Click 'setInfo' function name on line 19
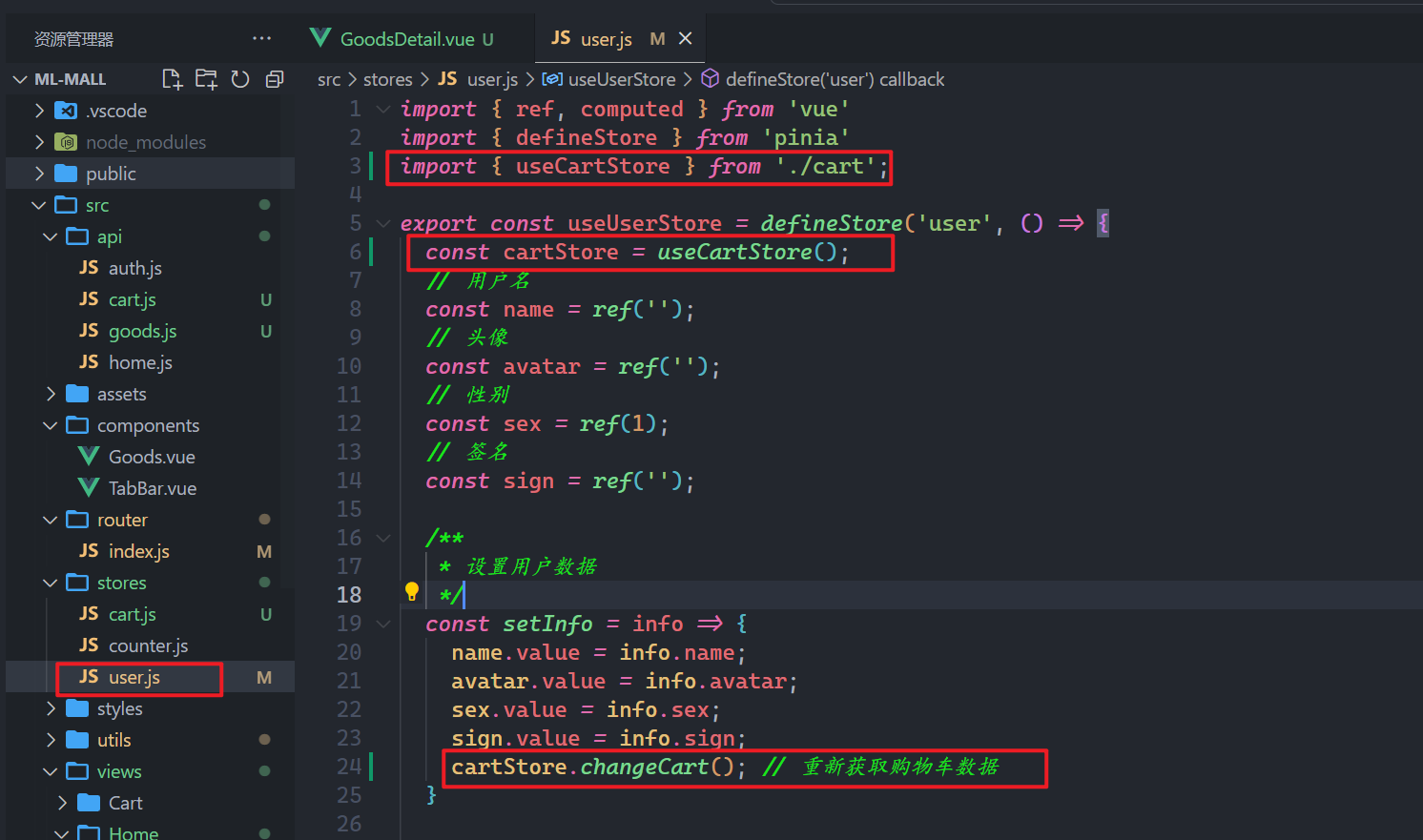 pos(547,624)
